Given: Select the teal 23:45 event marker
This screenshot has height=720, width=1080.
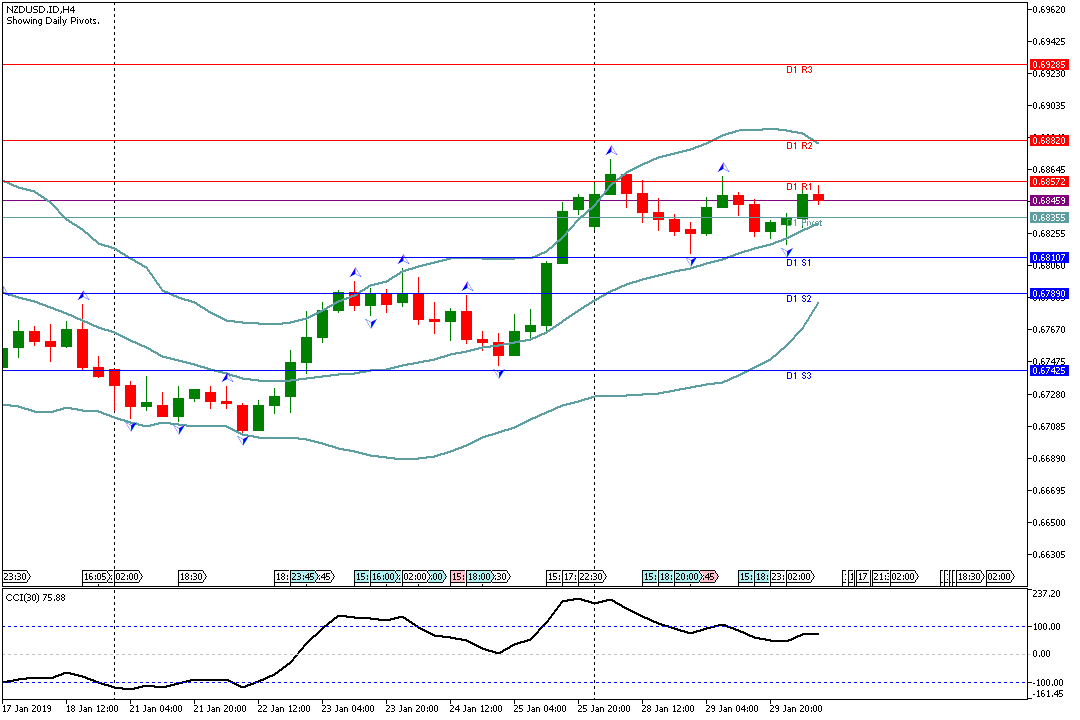Looking at the screenshot, I should (x=303, y=577).
